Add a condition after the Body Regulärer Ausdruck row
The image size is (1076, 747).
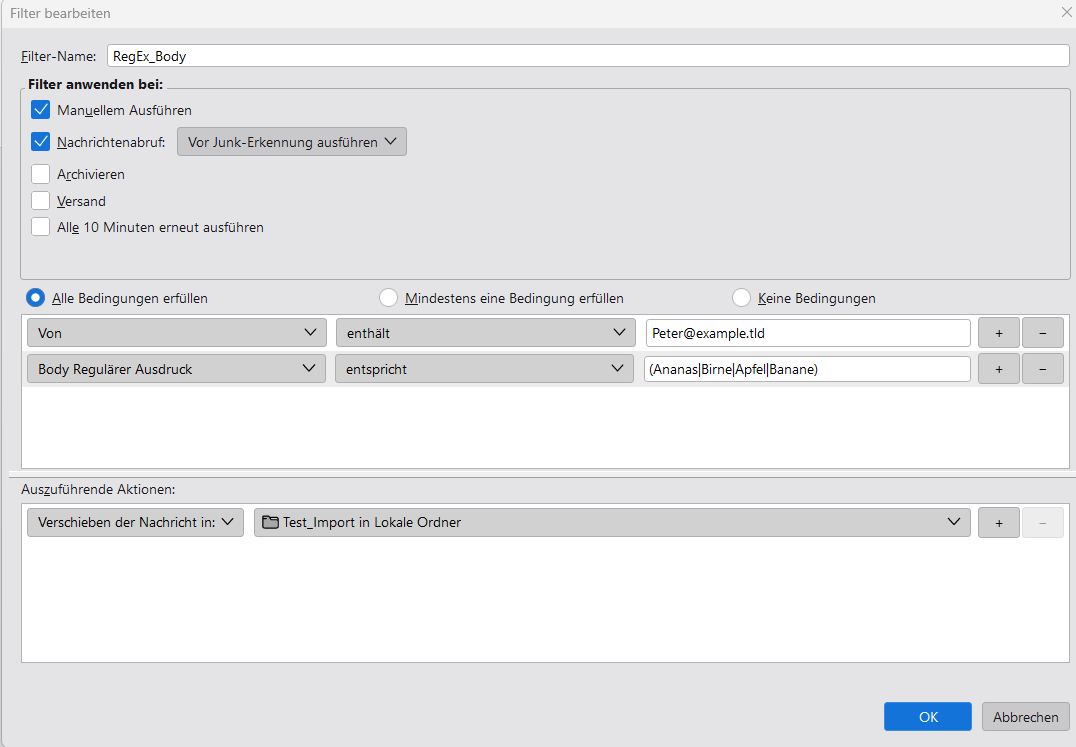coord(998,369)
